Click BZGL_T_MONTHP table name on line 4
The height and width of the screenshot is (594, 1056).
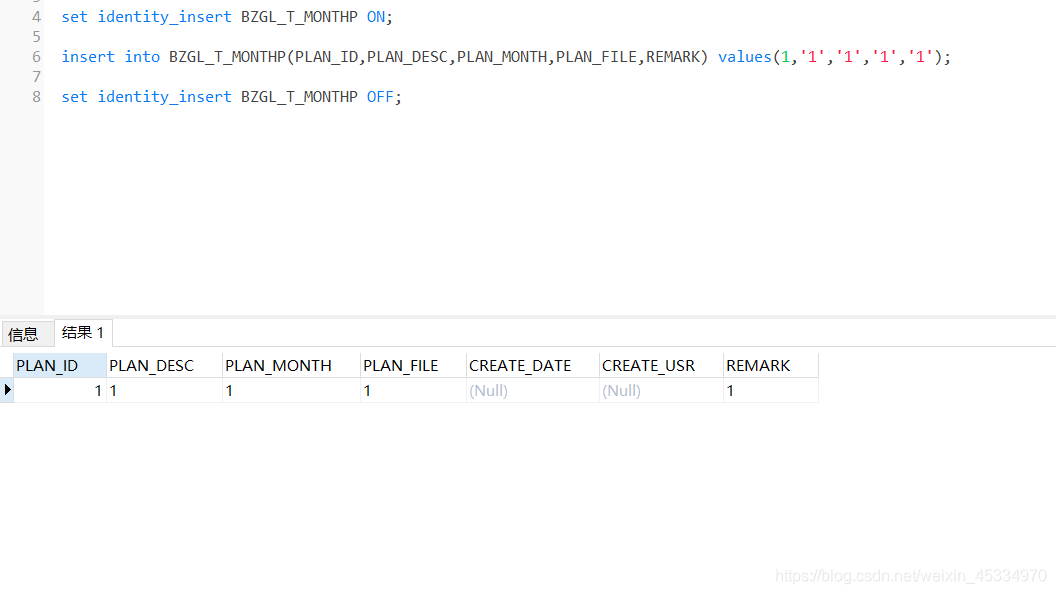(x=299, y=17)
